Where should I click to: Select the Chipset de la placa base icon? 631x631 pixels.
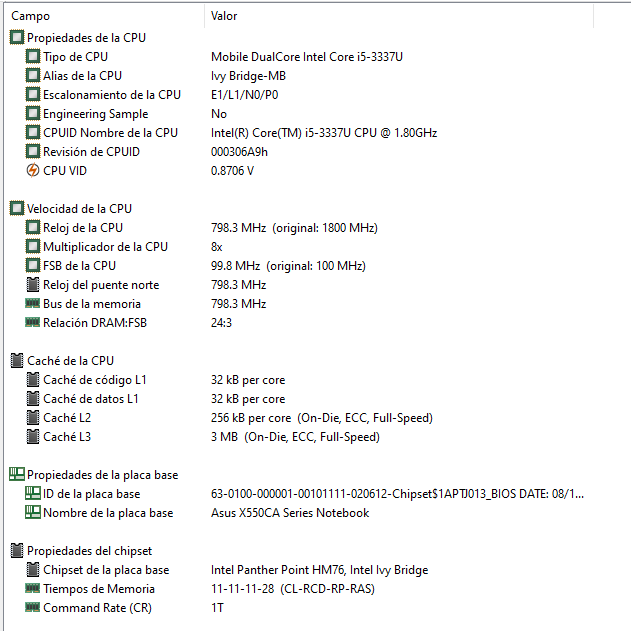33,569
